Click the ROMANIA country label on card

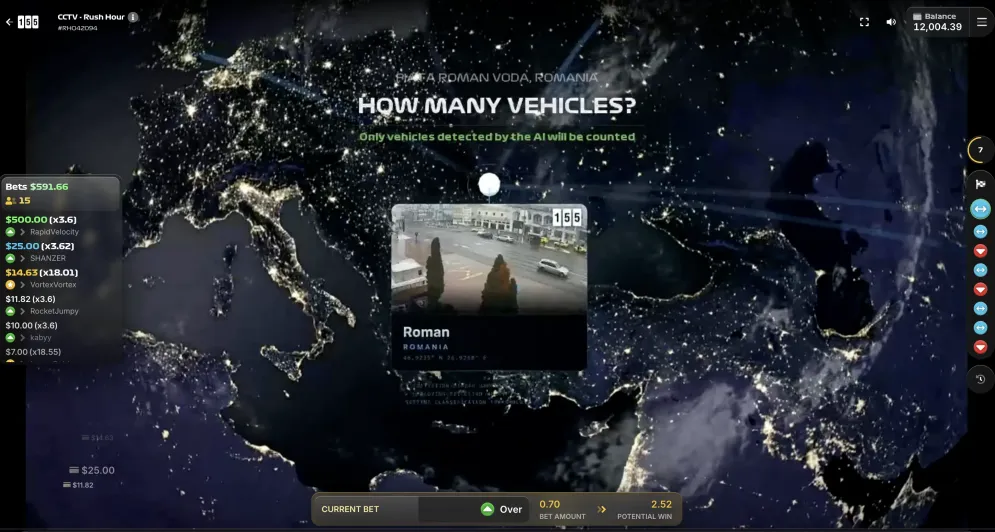(426, 347)
